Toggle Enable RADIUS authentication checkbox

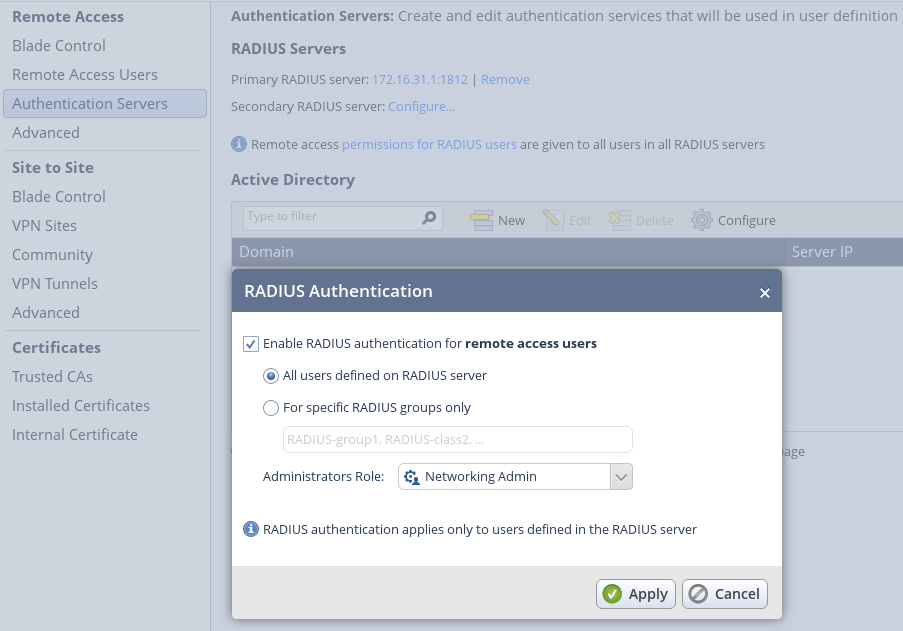point(251,344)
